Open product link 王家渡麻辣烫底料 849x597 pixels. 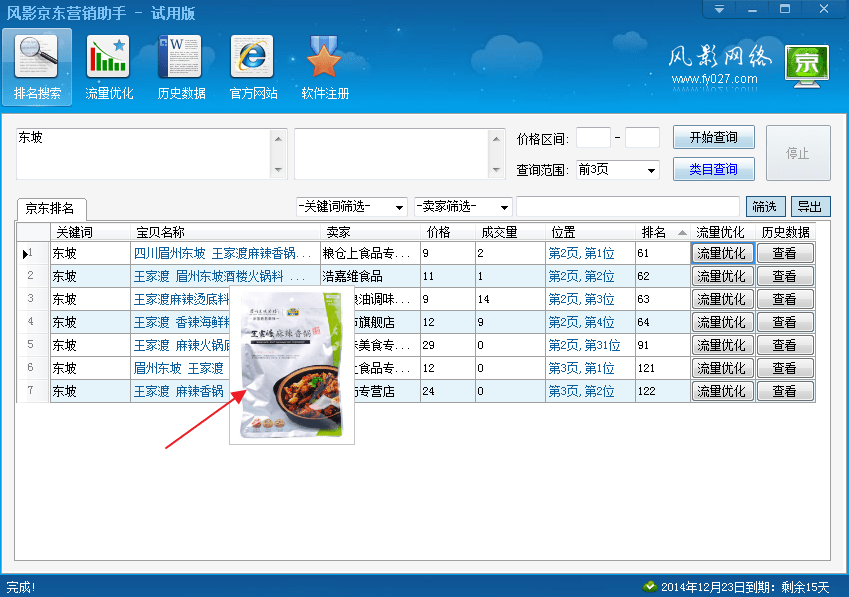pyautogui.click(x=181, y=299)
